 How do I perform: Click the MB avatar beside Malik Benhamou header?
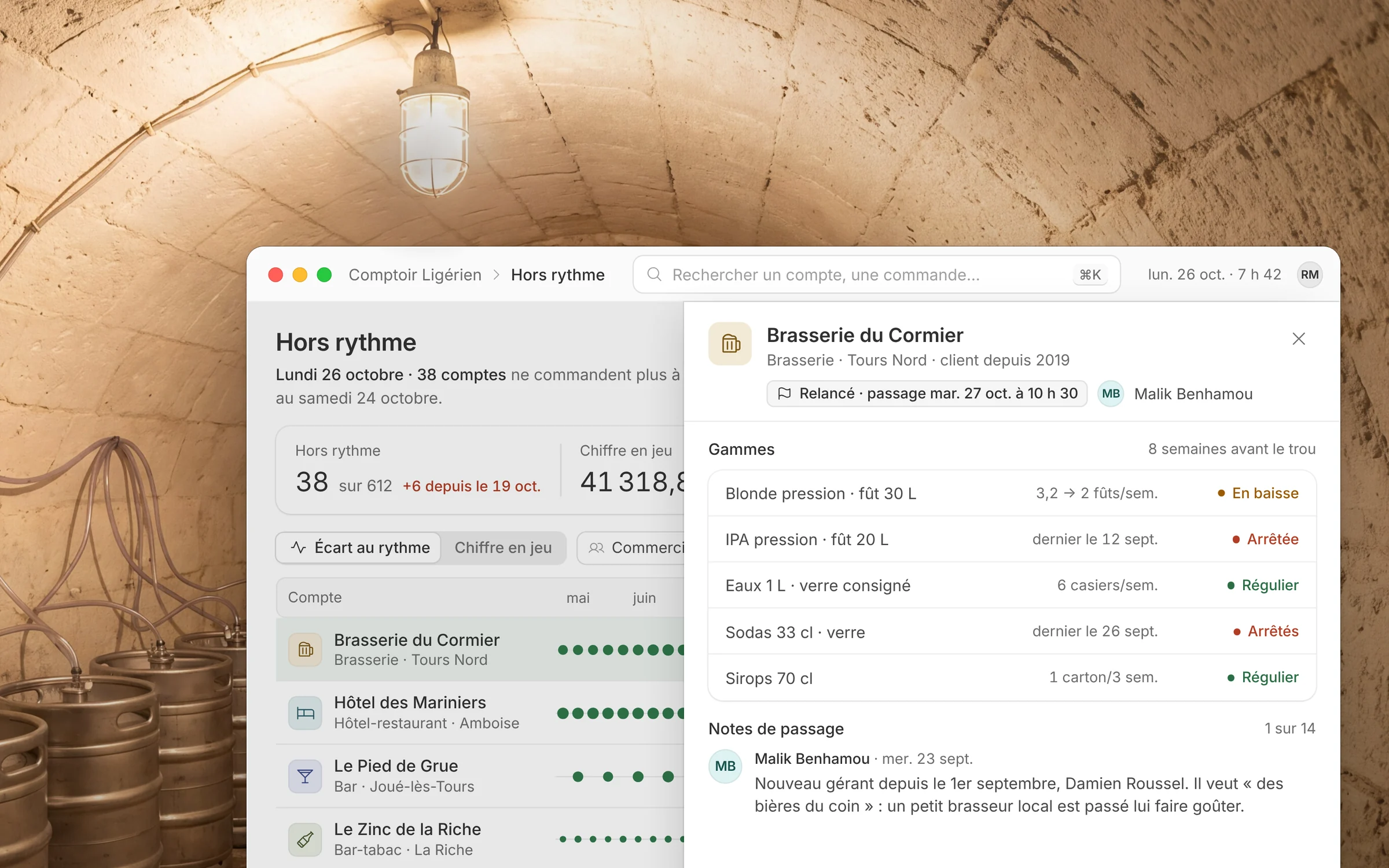(1111, 393)
